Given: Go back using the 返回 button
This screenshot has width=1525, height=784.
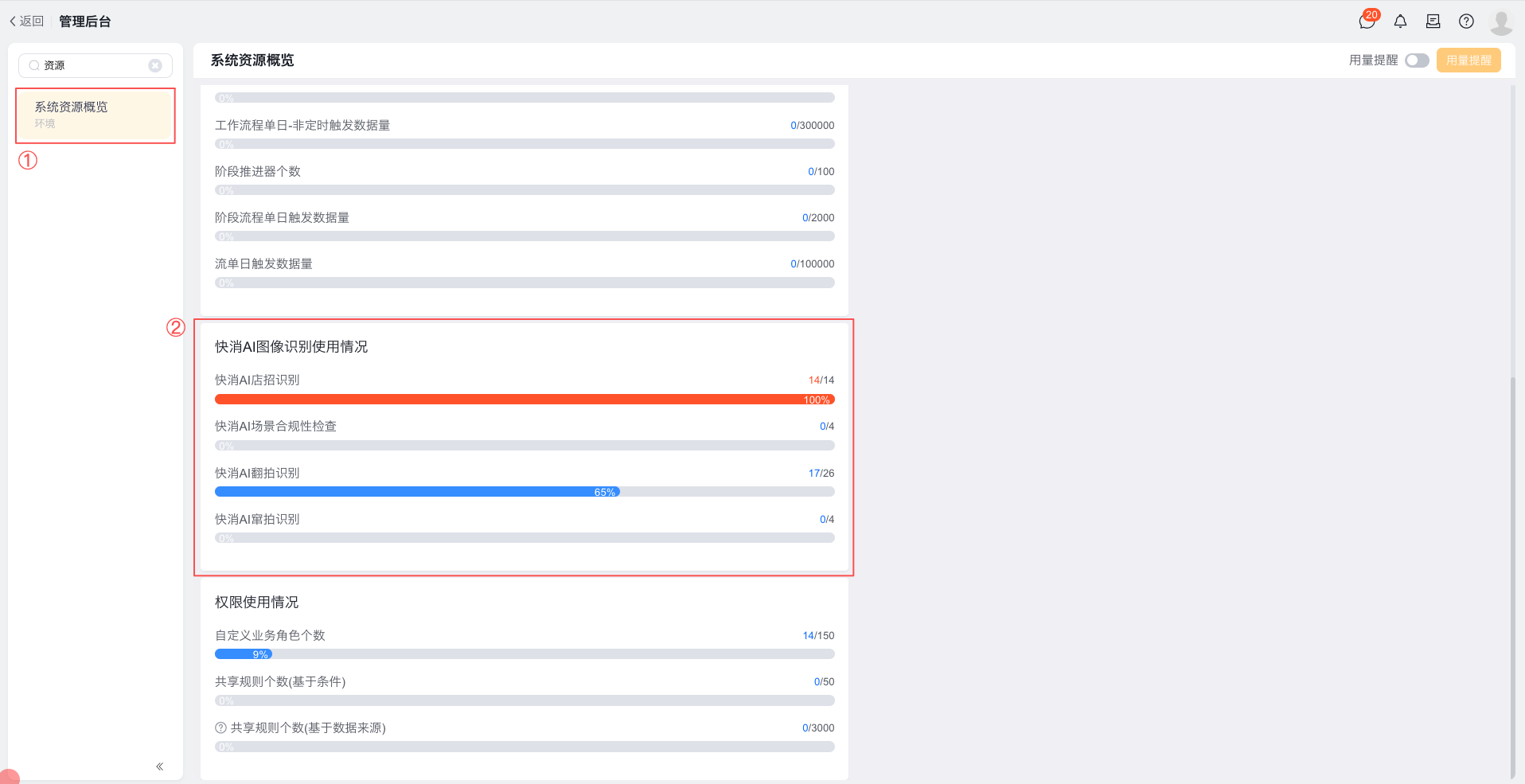Looking at the screenshot, I should tap(27, 21).
